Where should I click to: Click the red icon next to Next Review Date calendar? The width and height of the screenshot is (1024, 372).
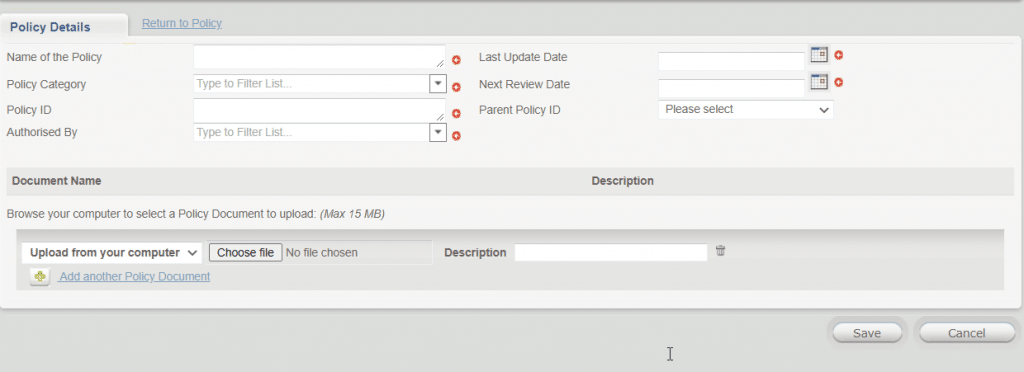click(839, 82)
